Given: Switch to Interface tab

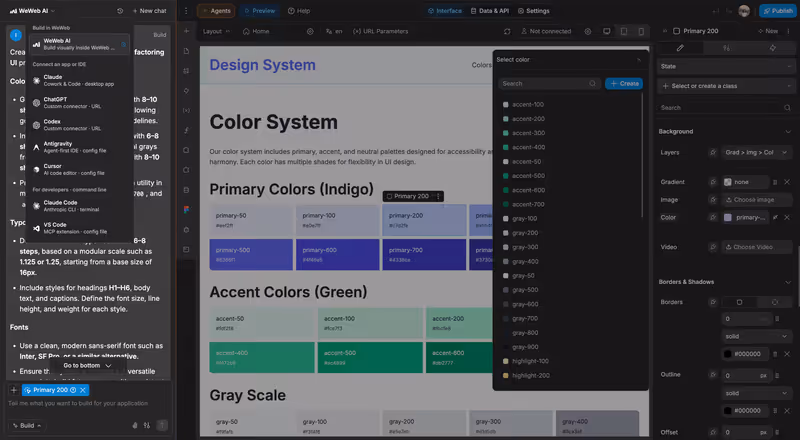Looking at the screenshot, I should coord(444,11).
